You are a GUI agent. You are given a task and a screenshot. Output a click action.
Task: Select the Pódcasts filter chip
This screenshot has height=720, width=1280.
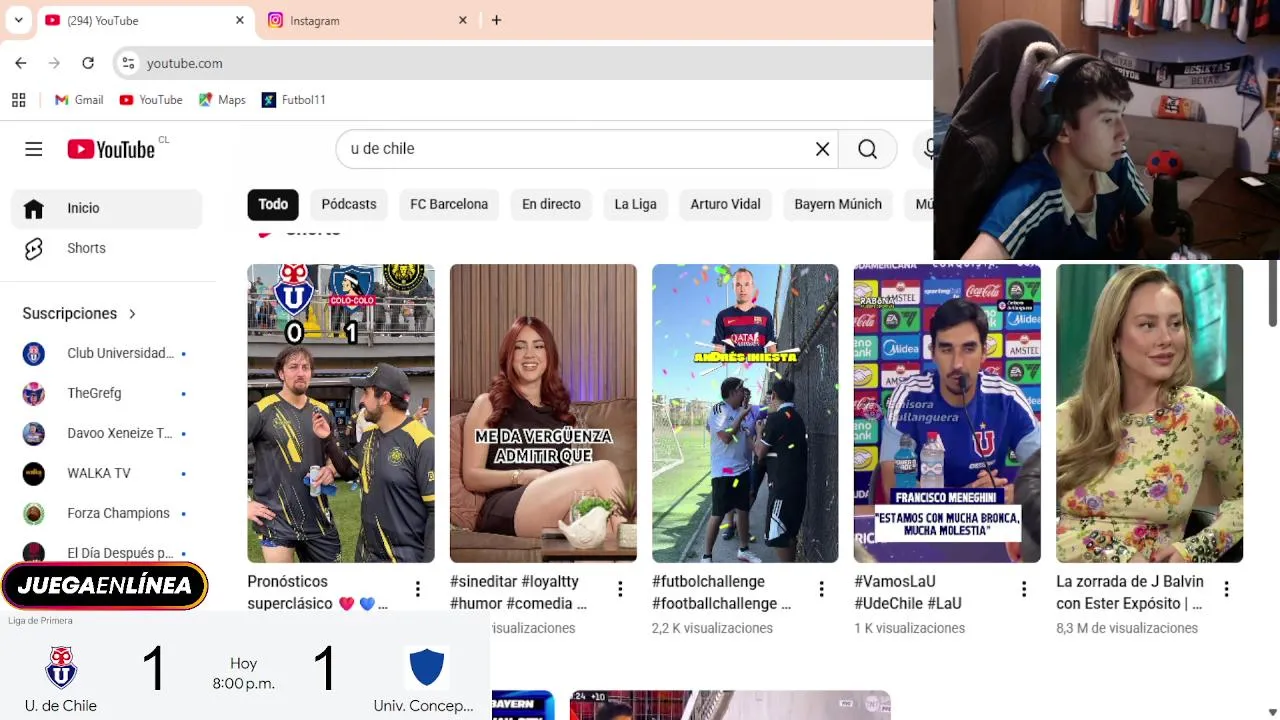(349, 204)
